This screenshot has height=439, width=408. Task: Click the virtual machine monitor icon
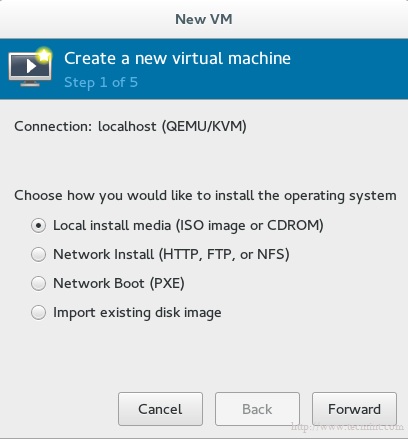pos(30,68)
